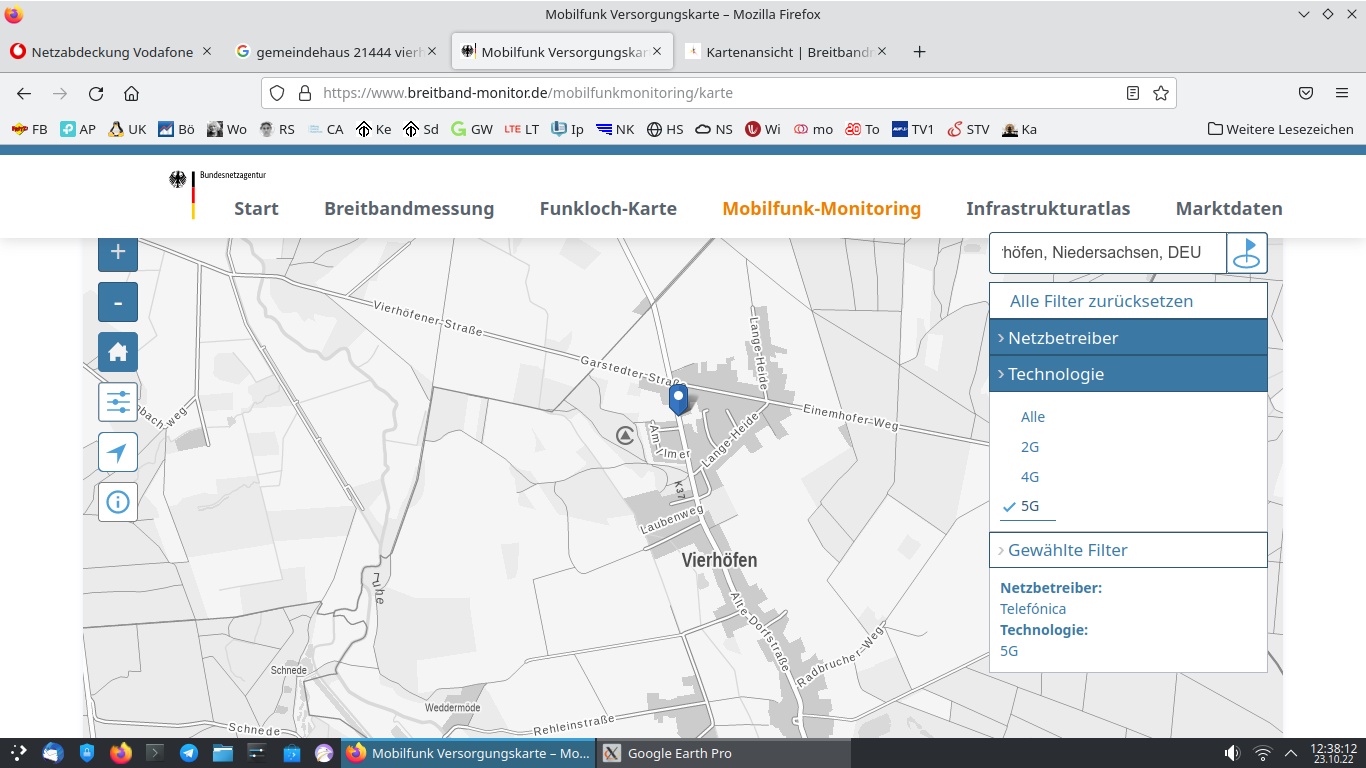Image resolution: width=1366 pixels, height=768 pixels.
Task: Open the NK bookmark
Action: 615,129
